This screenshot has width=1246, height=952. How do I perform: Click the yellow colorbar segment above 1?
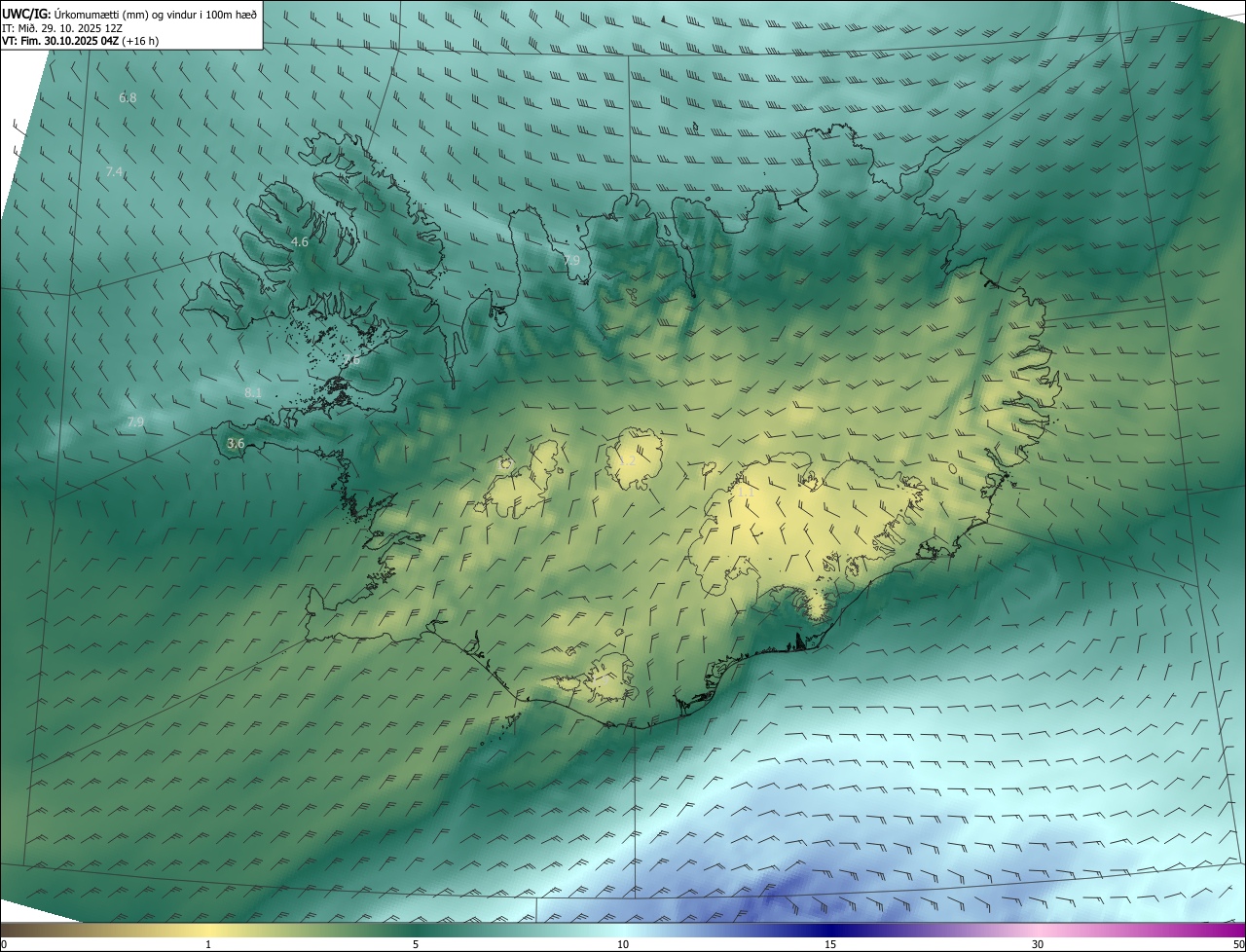coord(208,930)
